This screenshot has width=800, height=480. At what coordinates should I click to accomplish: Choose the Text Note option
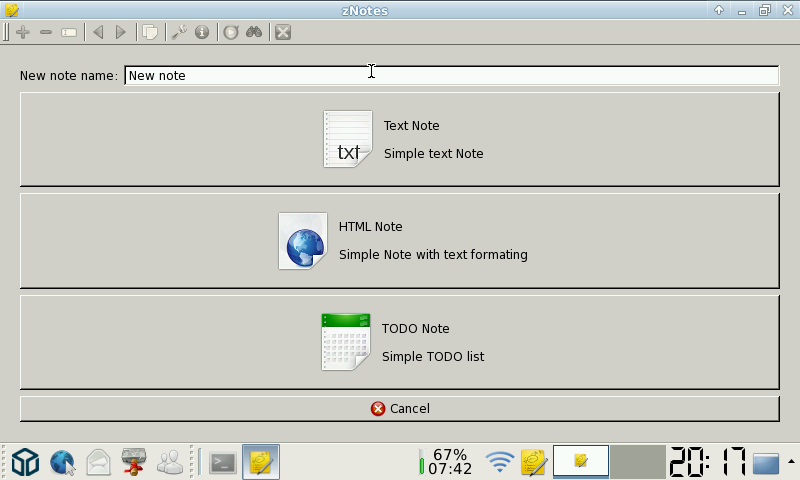click(x=399, y=139)
